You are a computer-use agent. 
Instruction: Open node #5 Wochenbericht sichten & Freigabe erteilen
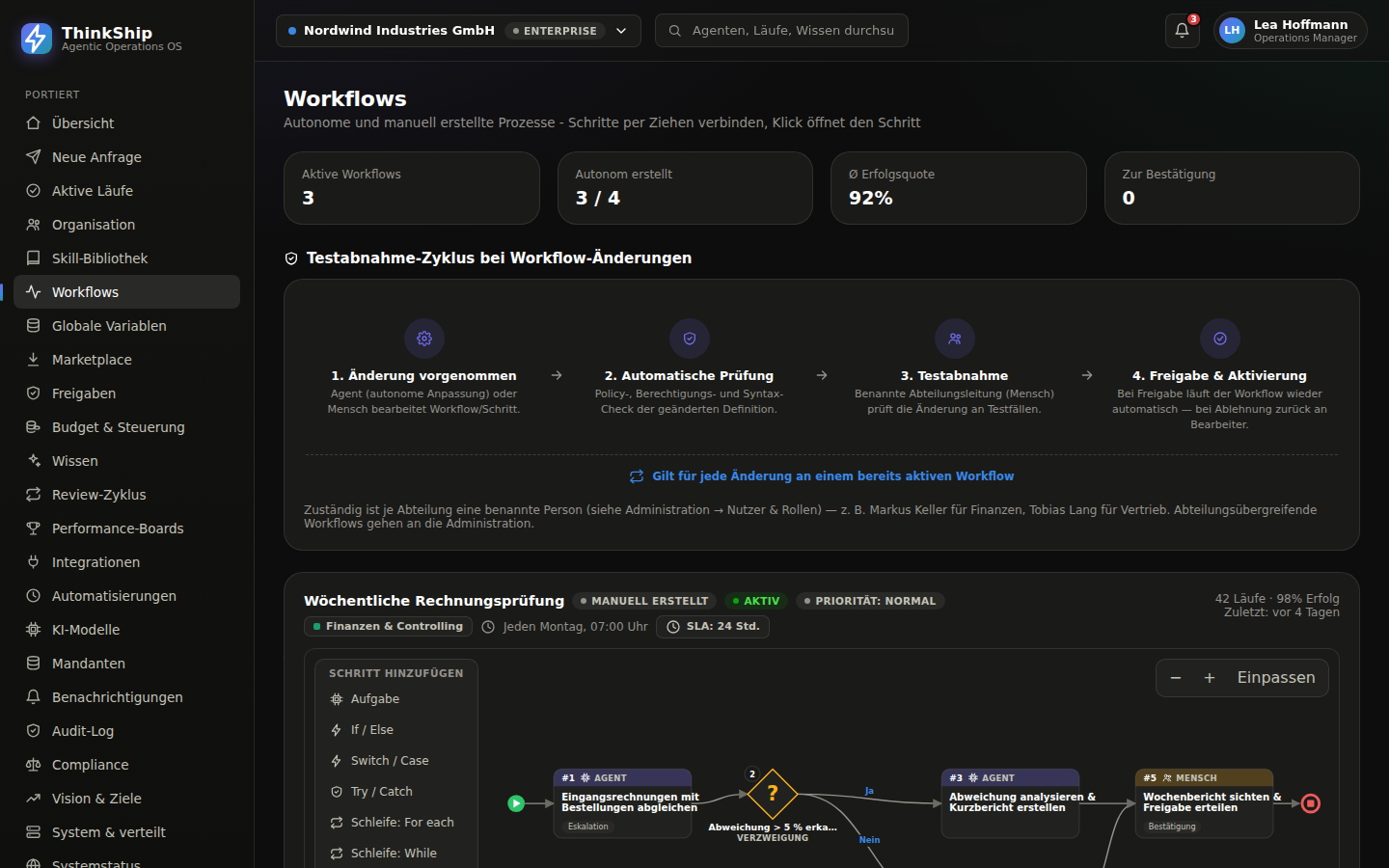coord(1204,802)
